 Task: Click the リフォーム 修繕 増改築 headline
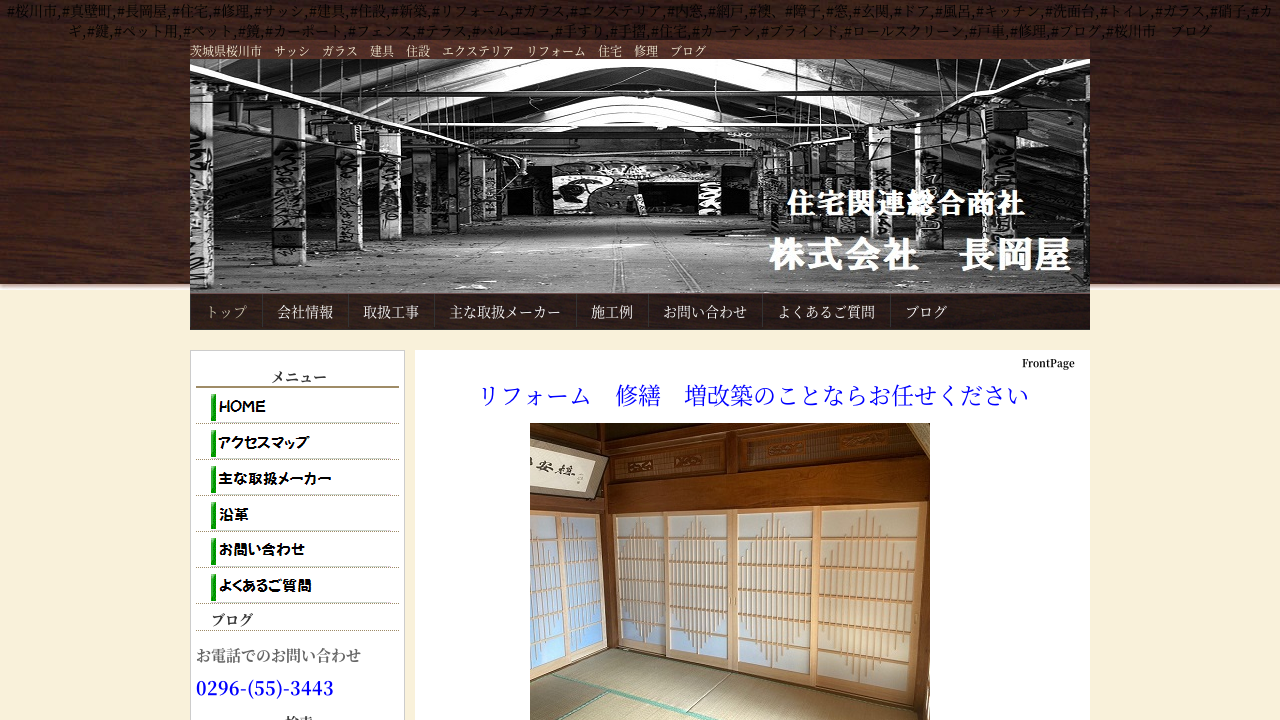click(753, 396)
